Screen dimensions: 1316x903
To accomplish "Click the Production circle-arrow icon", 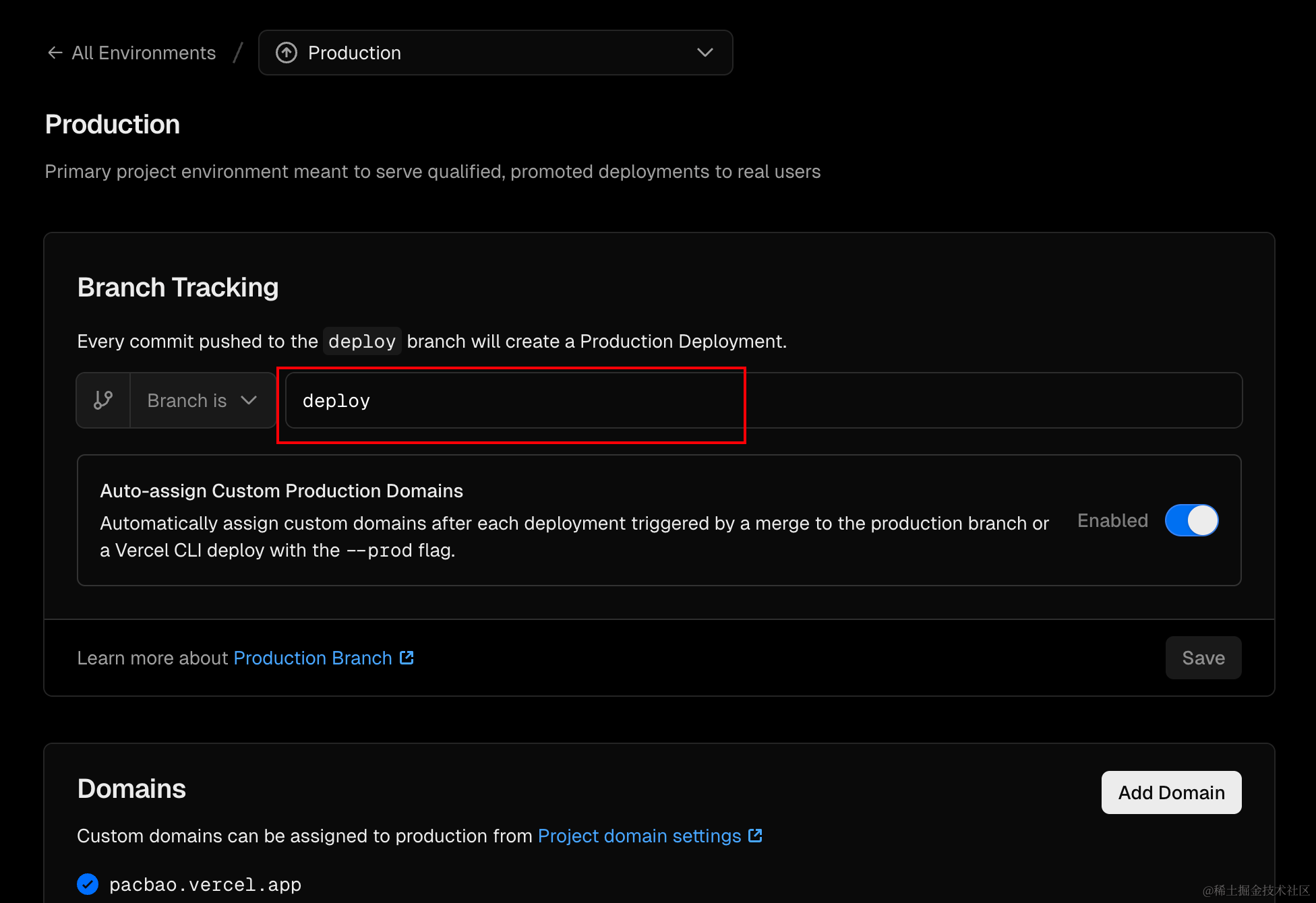I will 287,53.
